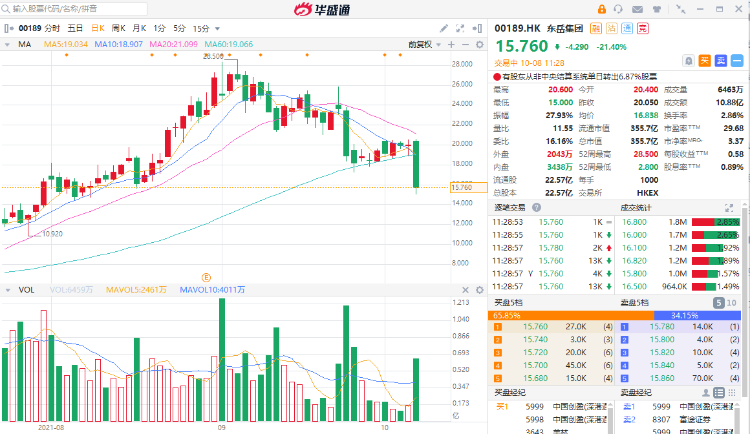The image size is (750, 434).
Task: Click ask level 5 price 15.860
Action: click(x=662, y=378)
